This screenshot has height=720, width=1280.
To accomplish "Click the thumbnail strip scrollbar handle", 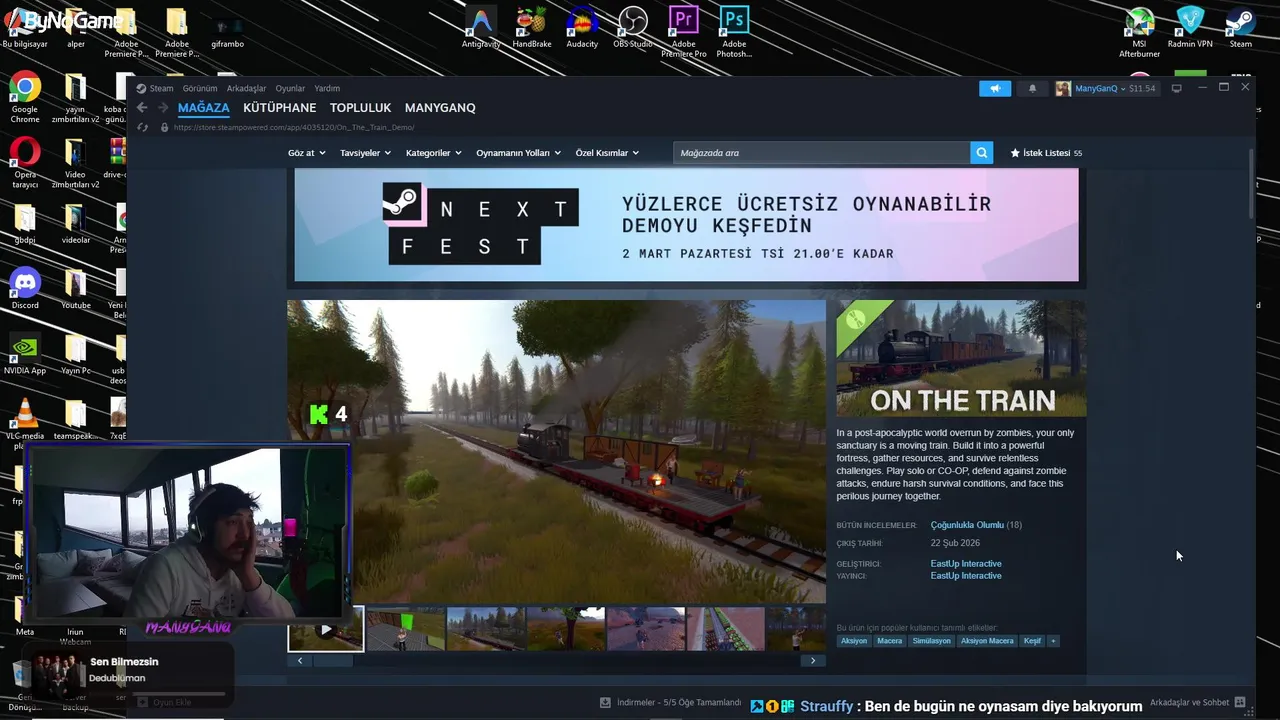I will point(334,661).
